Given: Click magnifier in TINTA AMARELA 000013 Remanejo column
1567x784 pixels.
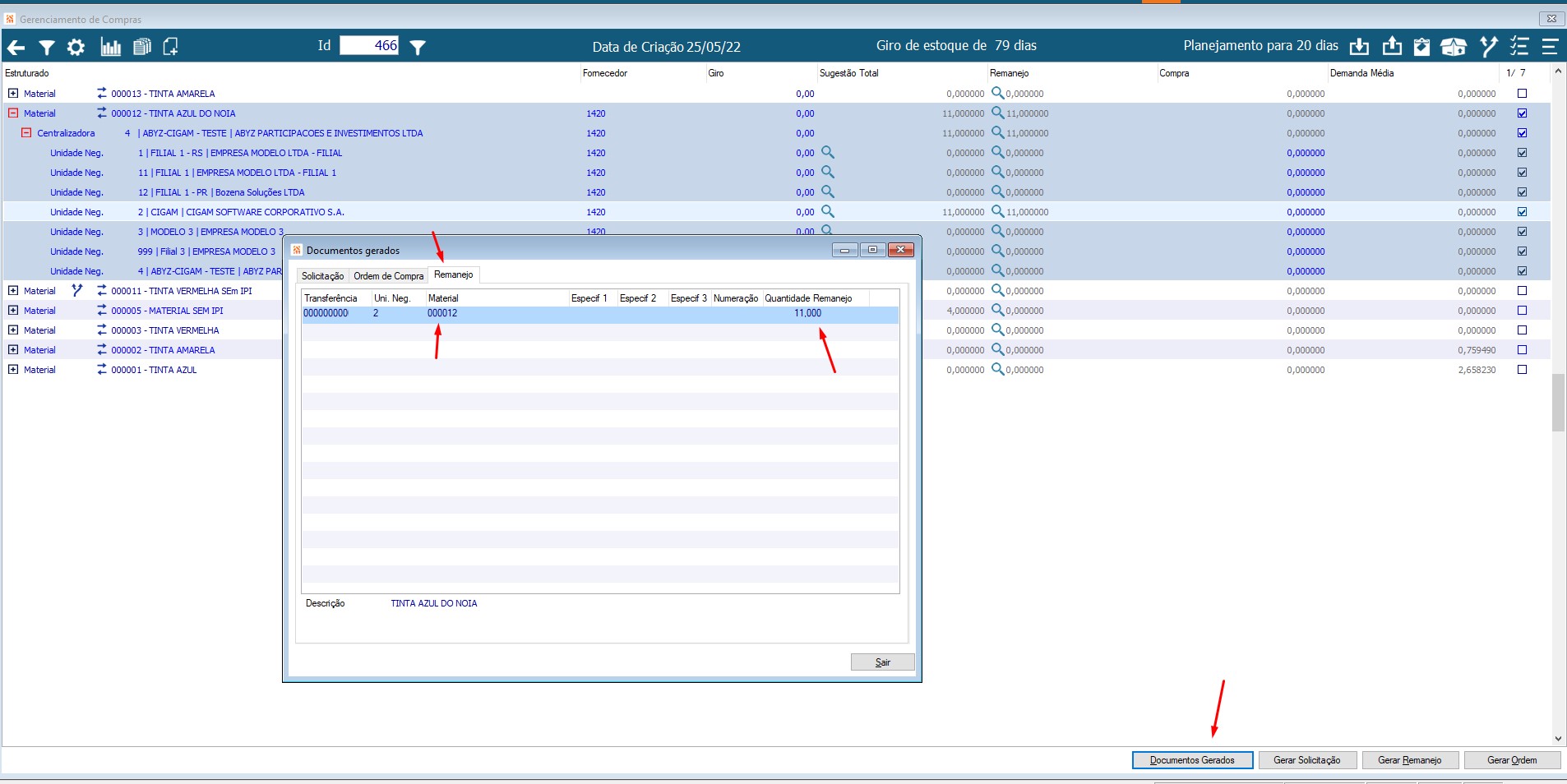Looking at the screenshot, I should 997,93.
